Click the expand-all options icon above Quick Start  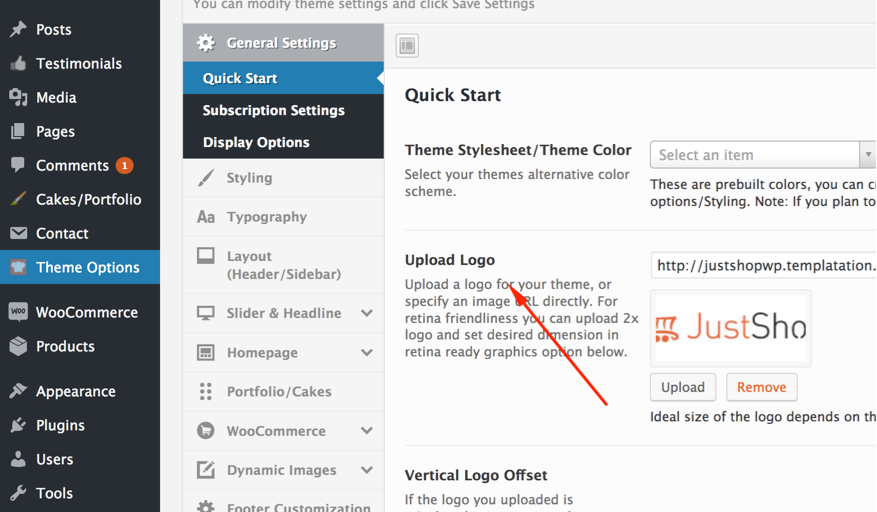pos(407,45)
